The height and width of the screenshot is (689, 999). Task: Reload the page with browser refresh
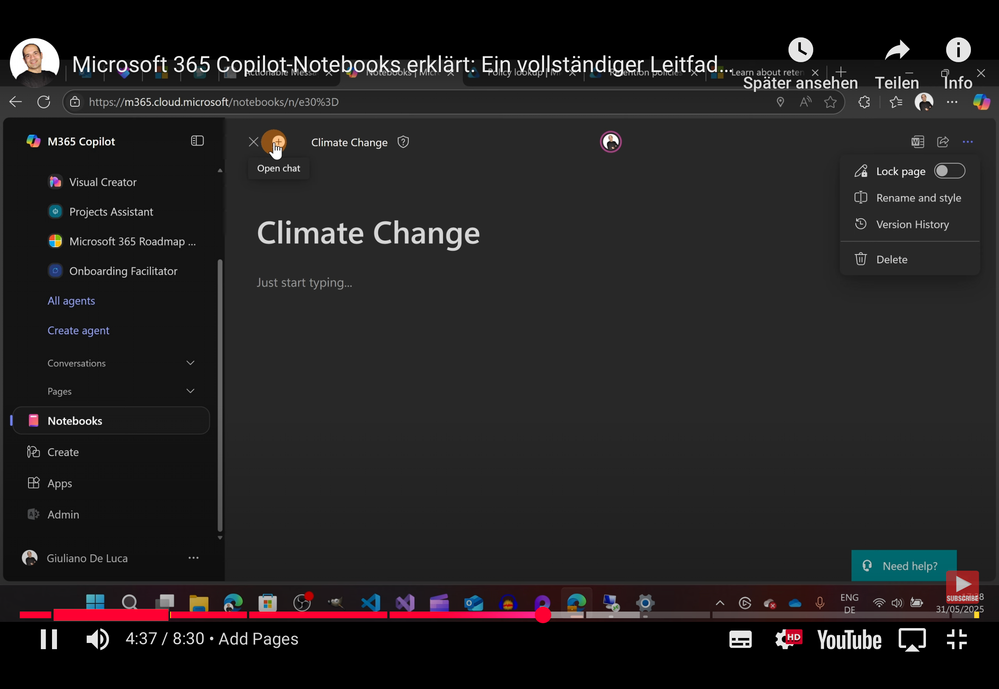(43, 102)
